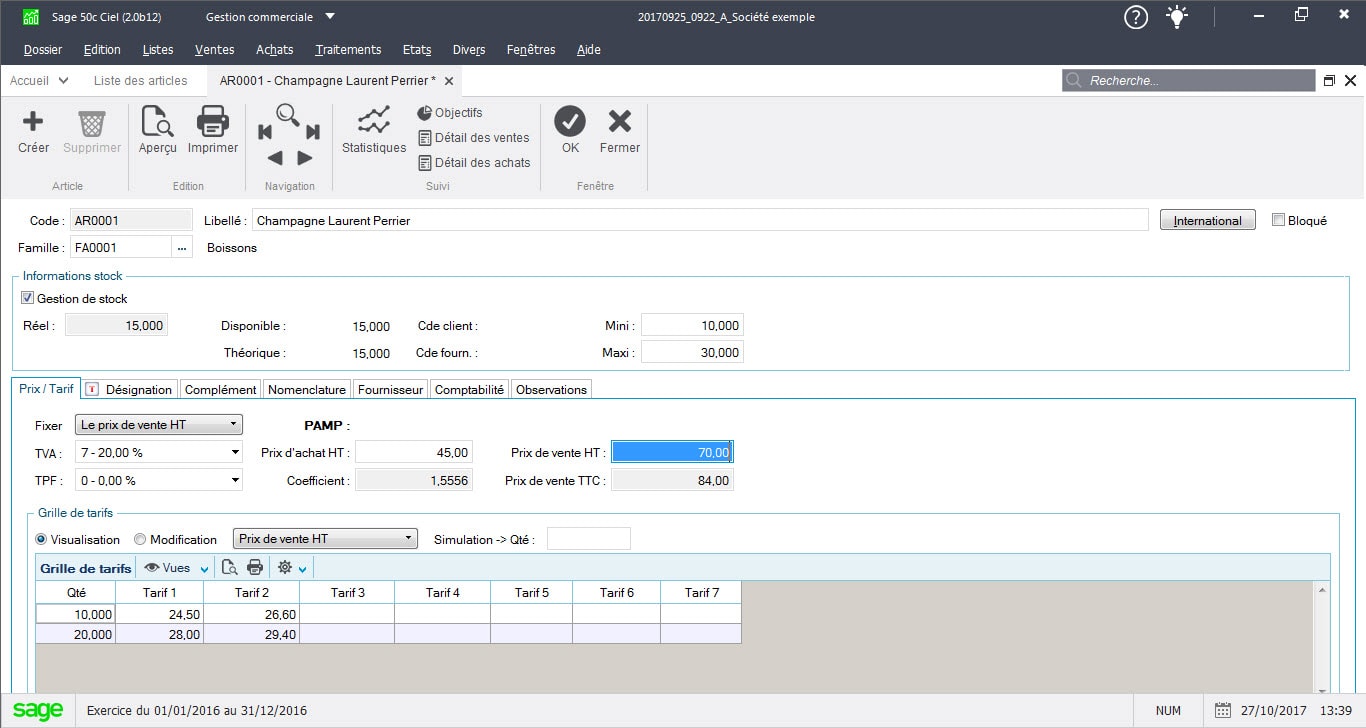Switch to the Fournisseur tab
Image resolution: width=1366 pixels, height=728 pixels.
coord(389,389)
